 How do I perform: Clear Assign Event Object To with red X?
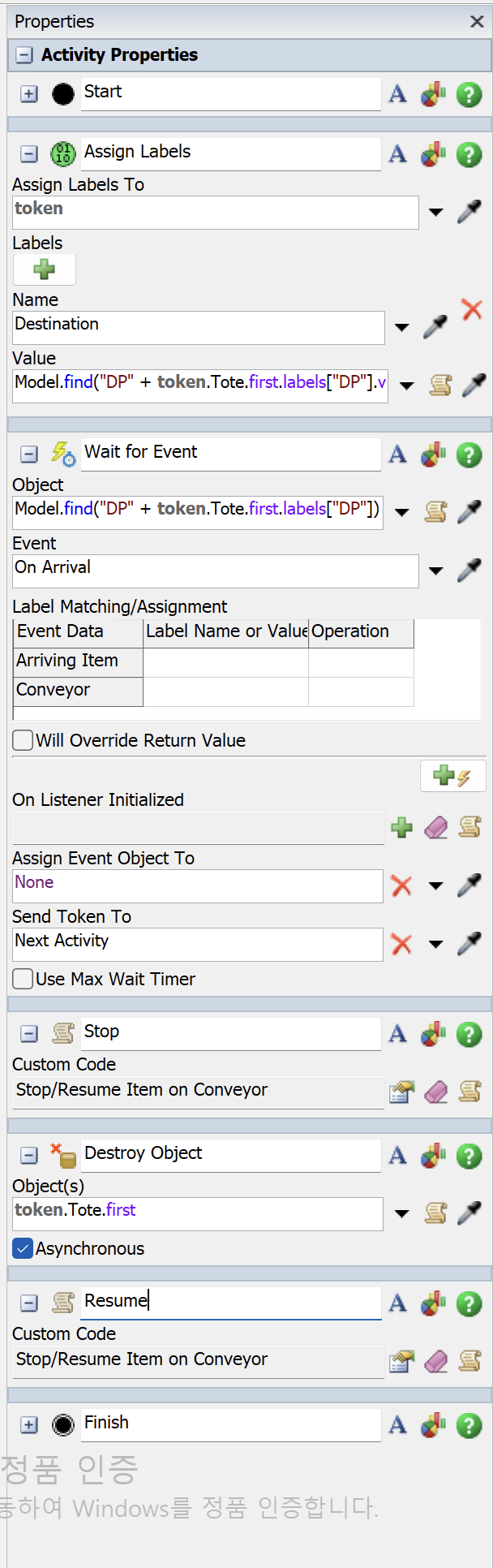(x=401, y=885)
